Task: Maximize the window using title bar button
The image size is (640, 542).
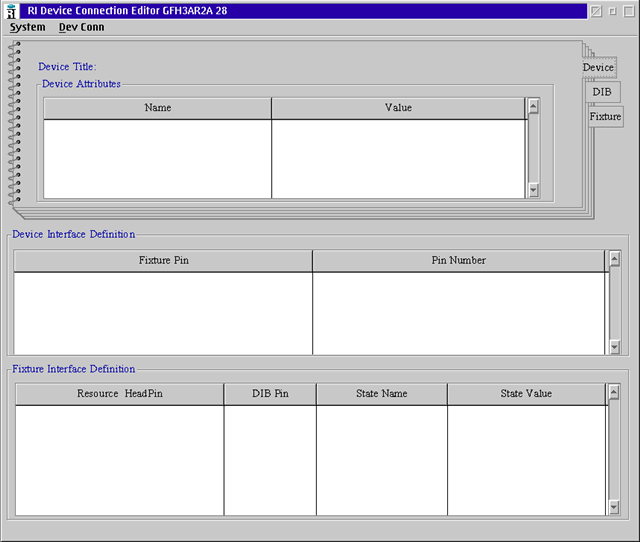Action: click(x=629, y=11)
